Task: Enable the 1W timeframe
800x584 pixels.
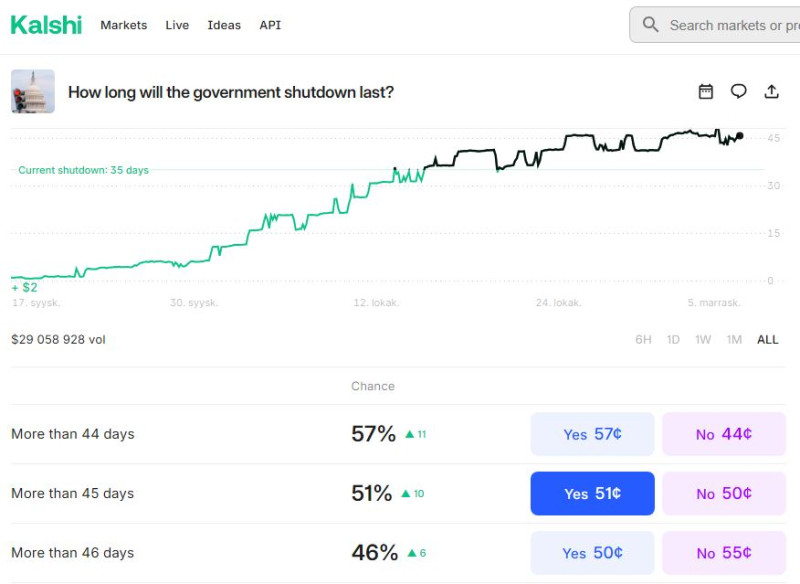Action: (x=703, y=339)
